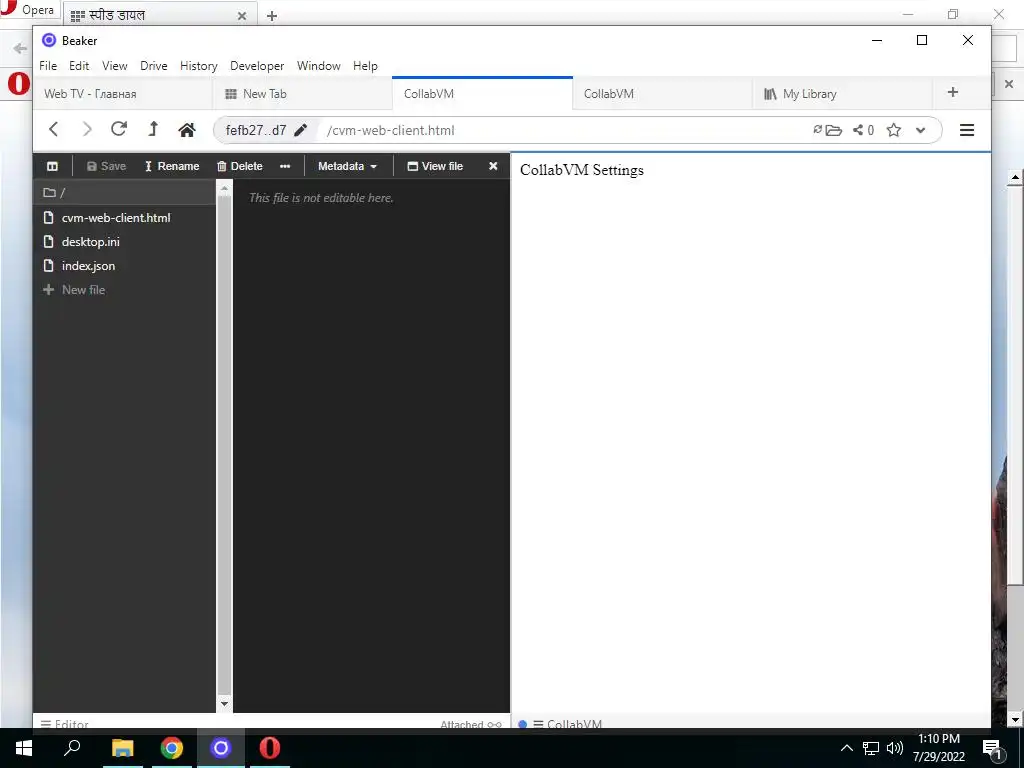Open Windows taskbar search
The width and height of the screenshot is (1024, 768).
[x=72, y=747]
